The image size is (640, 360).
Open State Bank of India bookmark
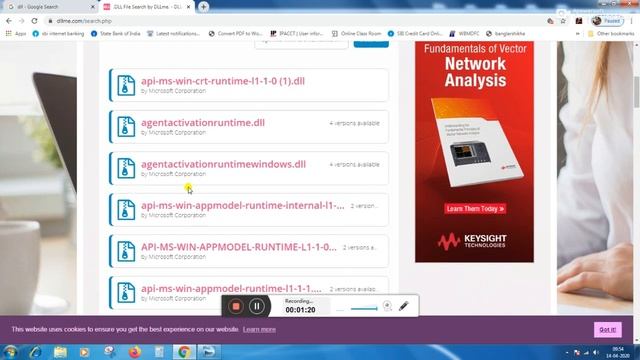116,33
